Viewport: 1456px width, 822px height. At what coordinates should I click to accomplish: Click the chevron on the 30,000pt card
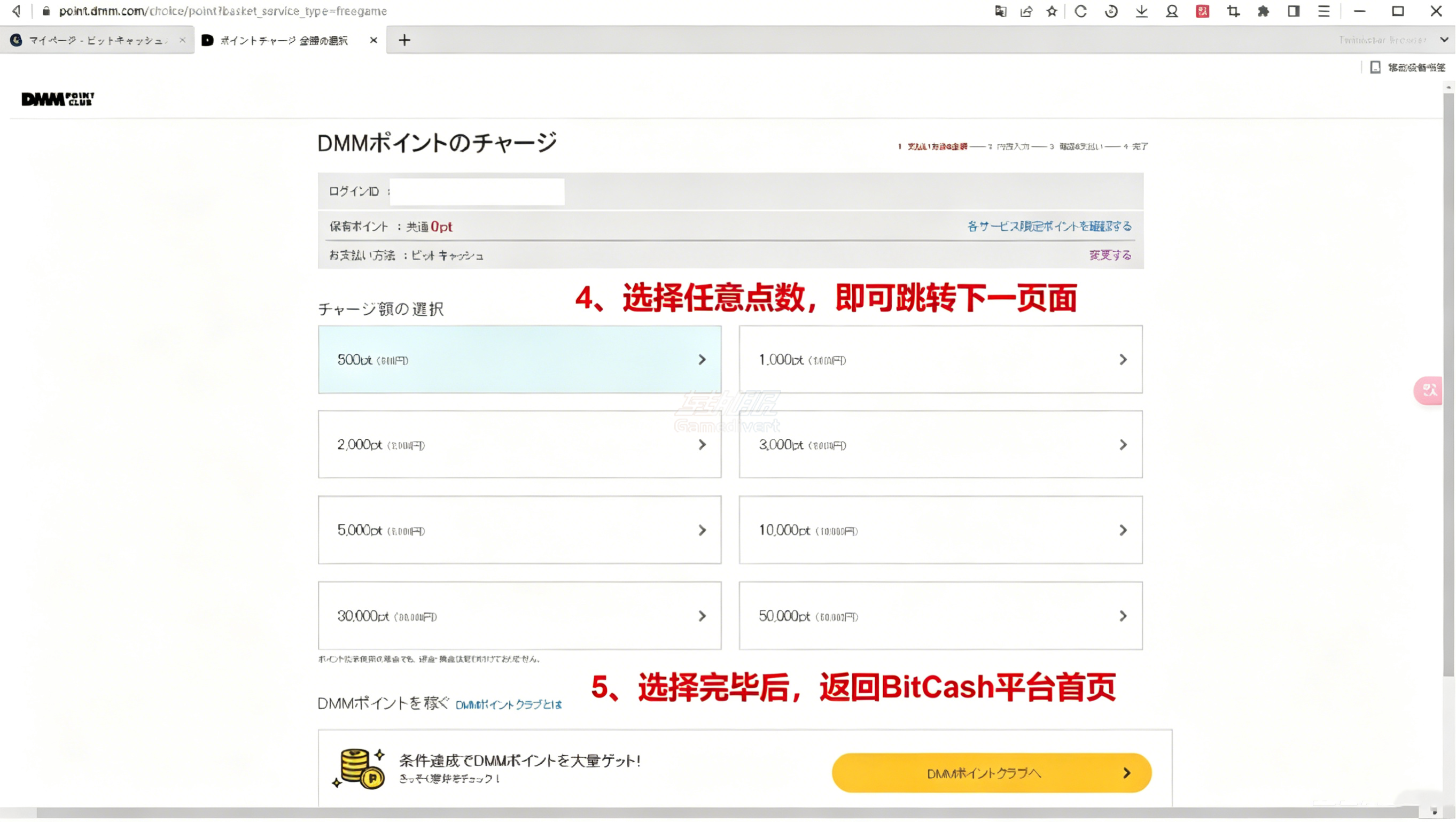(702, 616)
